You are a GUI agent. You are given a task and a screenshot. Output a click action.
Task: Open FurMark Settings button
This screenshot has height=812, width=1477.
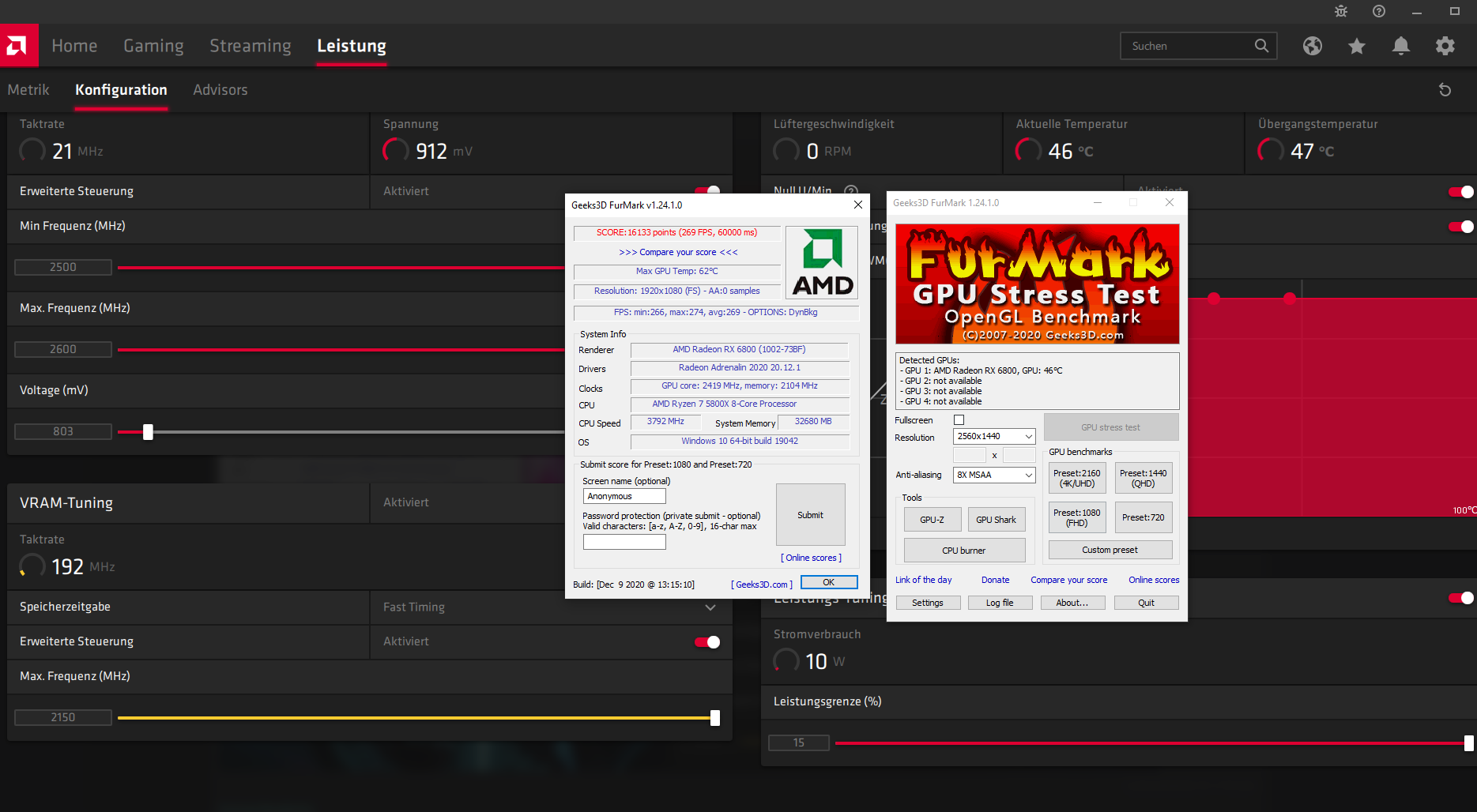point(928,603)
